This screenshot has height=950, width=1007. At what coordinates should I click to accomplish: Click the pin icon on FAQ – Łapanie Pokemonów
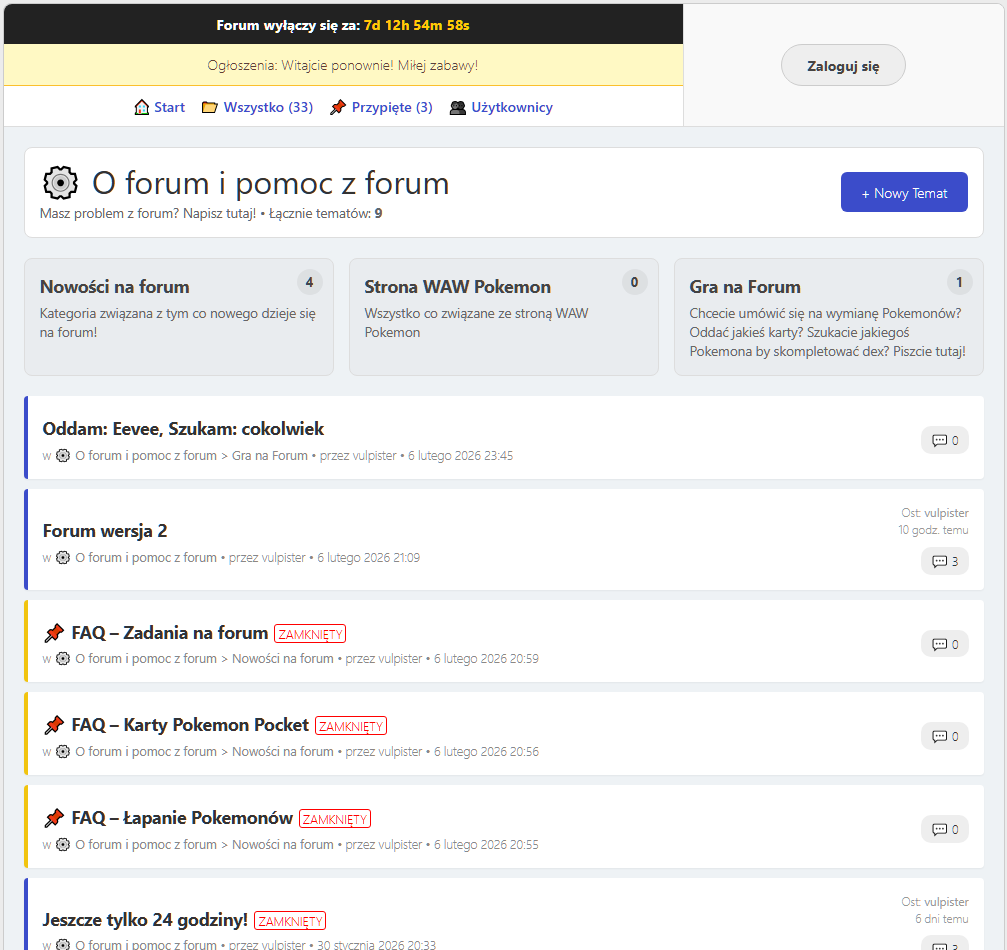tap(54, 817)
